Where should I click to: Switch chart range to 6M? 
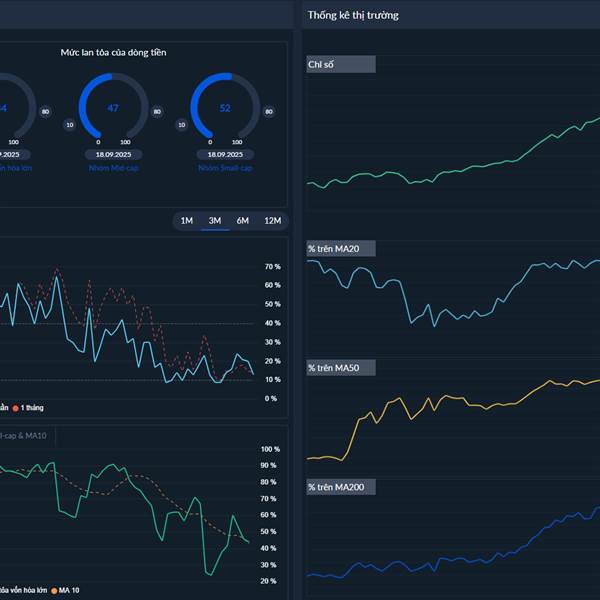pyautogui.click(x=243, y=221)
